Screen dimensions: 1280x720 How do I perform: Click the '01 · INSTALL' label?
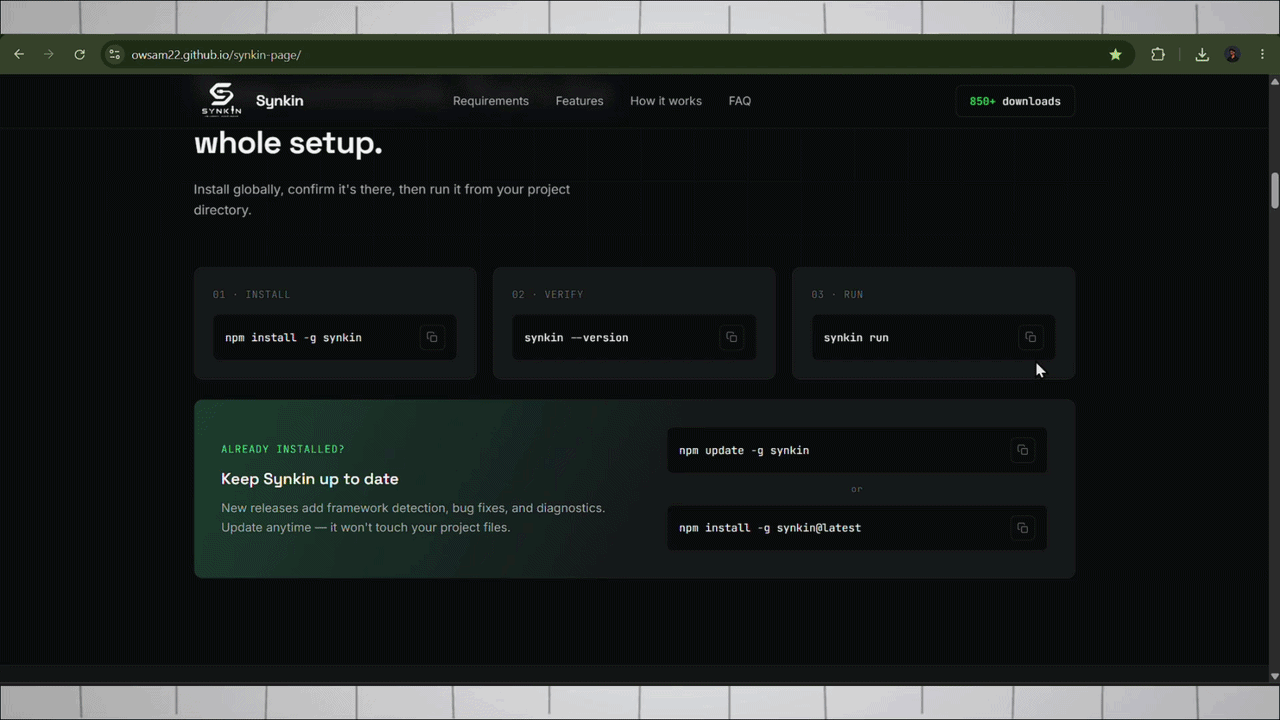pyautogui.click(x=251, y=295)
